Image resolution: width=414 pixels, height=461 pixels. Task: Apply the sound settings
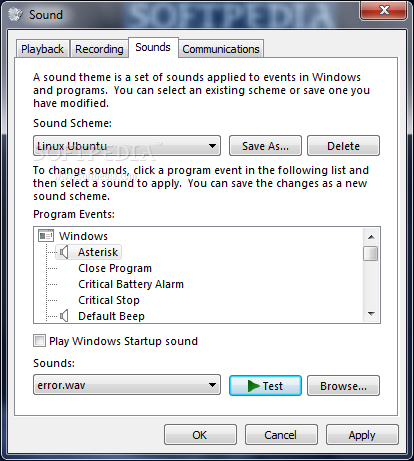point(362,435)
